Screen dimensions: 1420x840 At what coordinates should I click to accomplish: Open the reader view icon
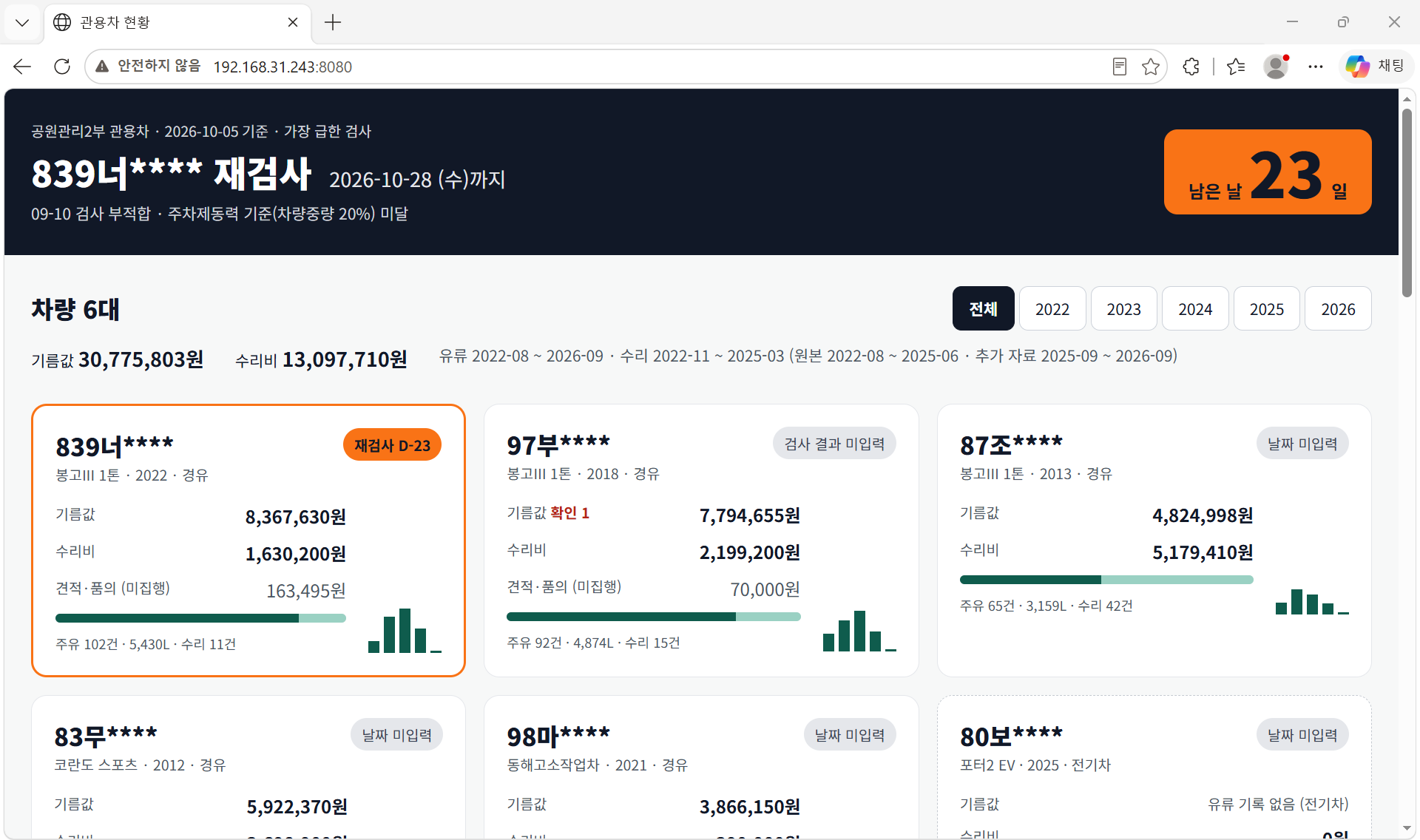click(x=1120, y=67)
